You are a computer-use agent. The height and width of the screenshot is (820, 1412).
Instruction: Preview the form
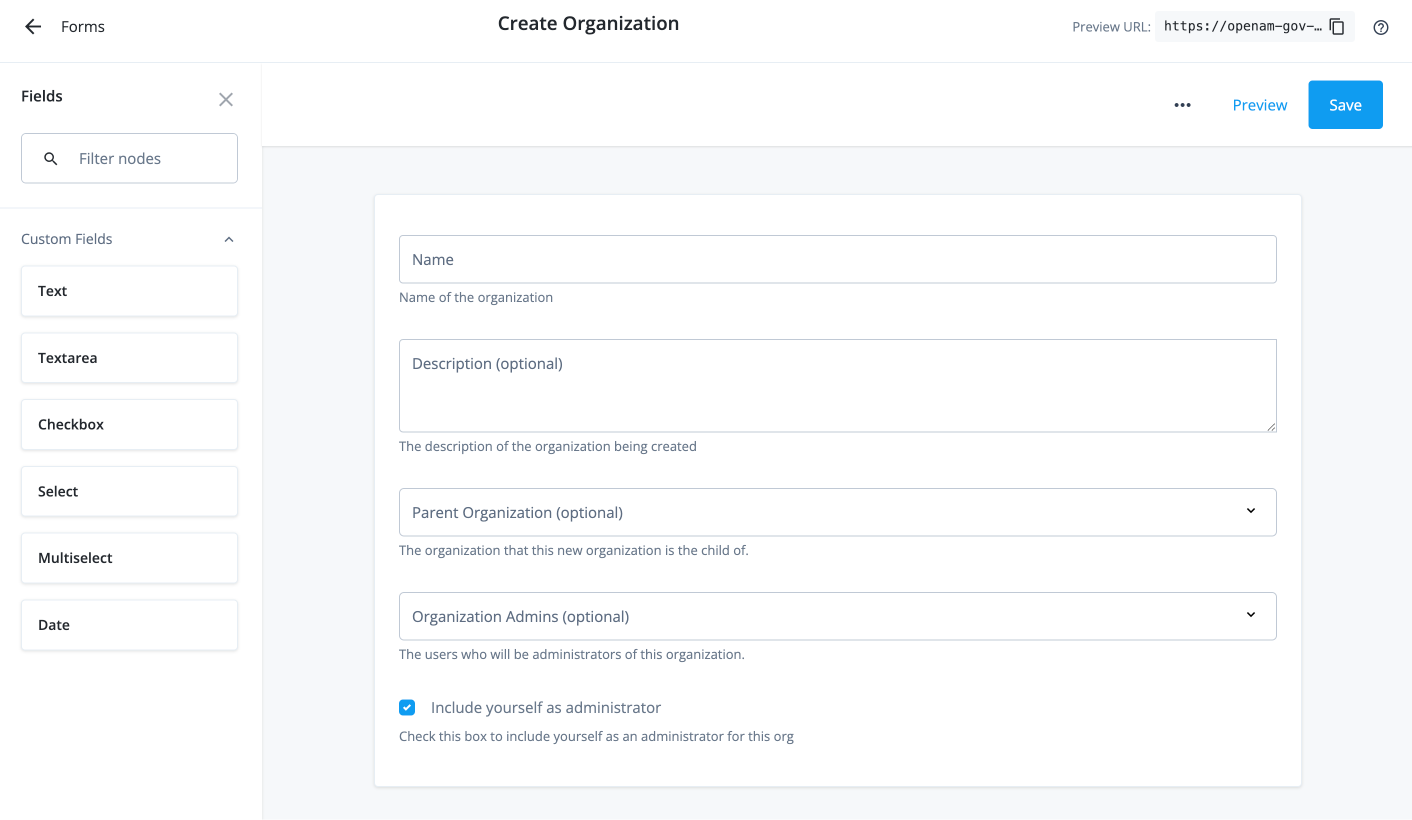[x=1259, y=104]
